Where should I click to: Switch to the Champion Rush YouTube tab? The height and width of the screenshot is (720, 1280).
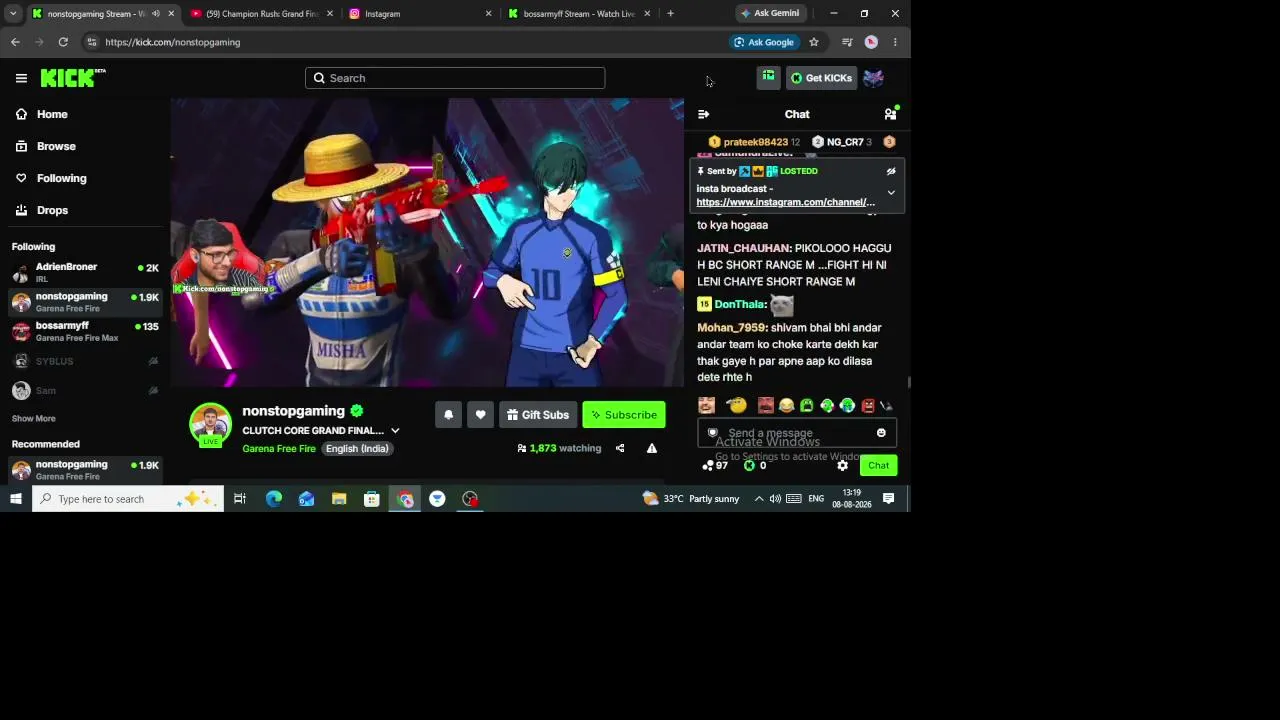point(262,14)
